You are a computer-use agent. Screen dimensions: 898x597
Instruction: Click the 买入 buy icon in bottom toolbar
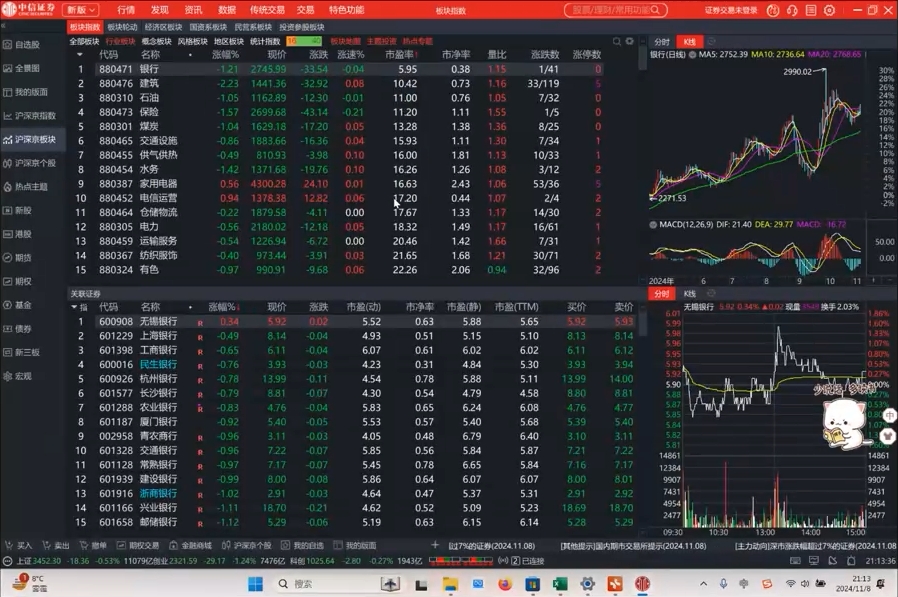tap(19, 546)
